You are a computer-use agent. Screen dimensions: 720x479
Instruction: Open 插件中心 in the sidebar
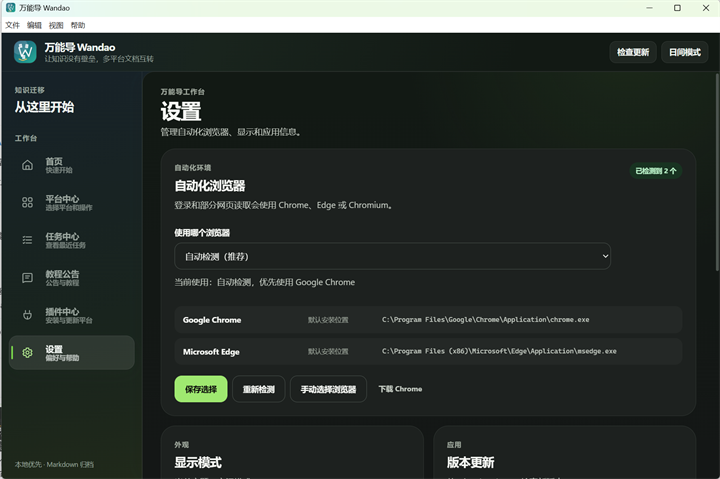tap(72, 315)
